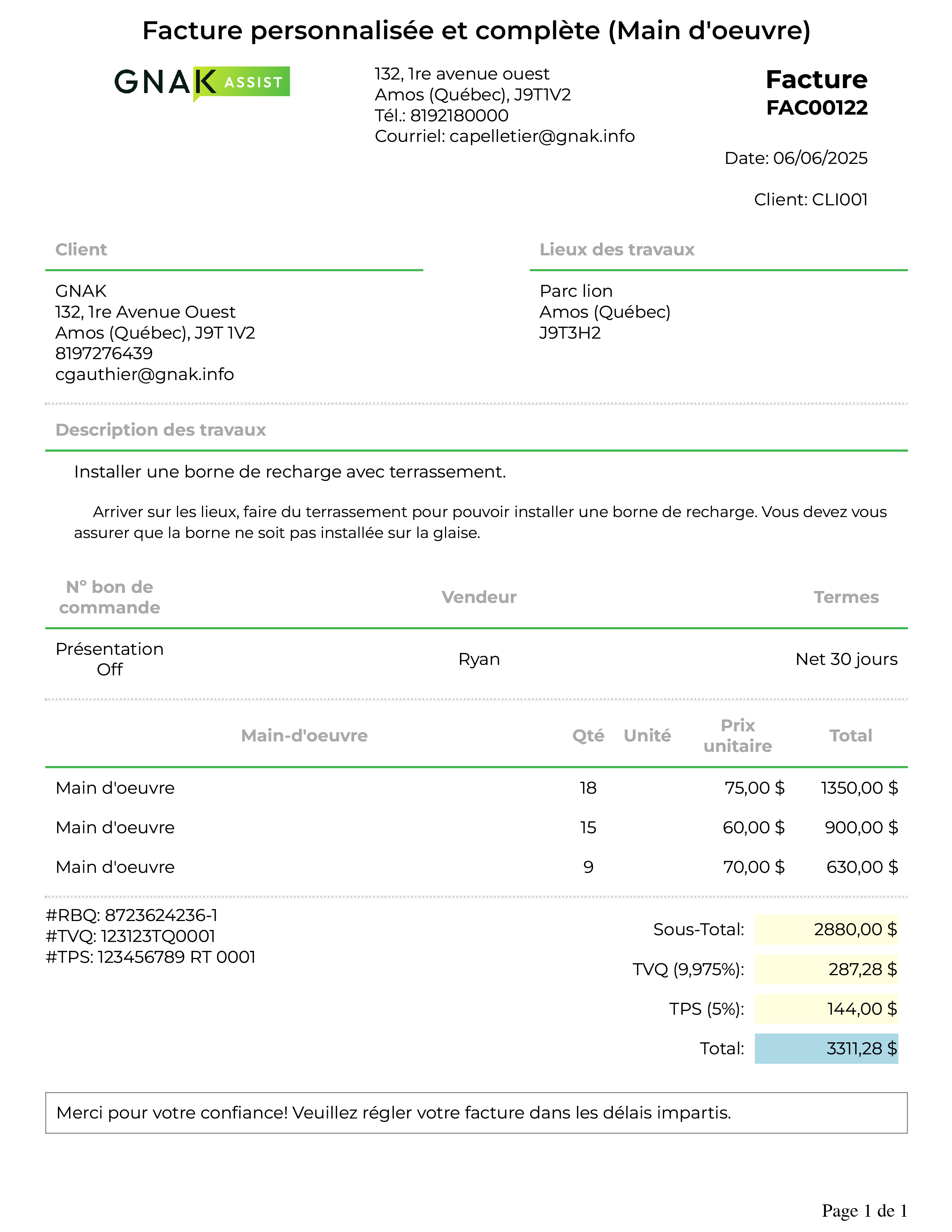Click the company address 132, 1re avenue ouest
Screen dimensions: 952x1232
coord(462,74)
